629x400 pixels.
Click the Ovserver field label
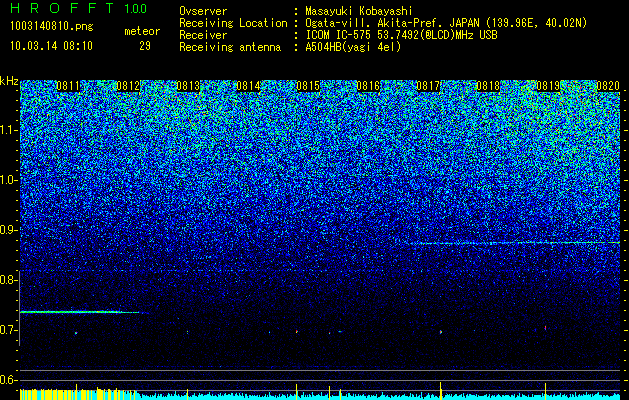click(203, 12)
